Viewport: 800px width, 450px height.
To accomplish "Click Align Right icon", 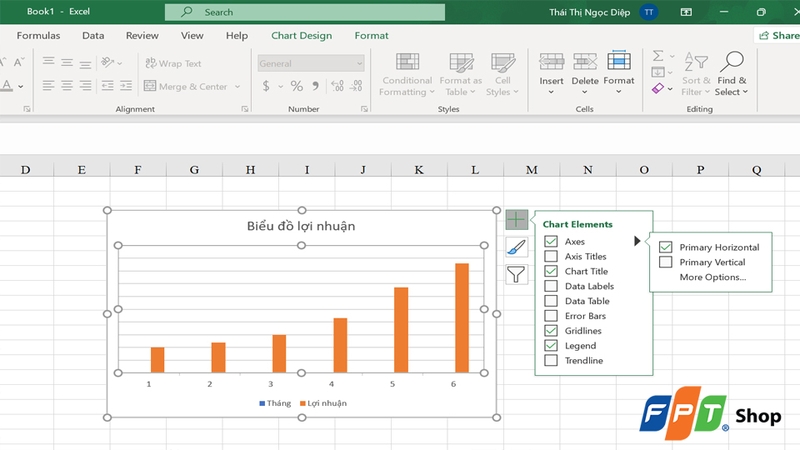I will (x=85, y=85).
